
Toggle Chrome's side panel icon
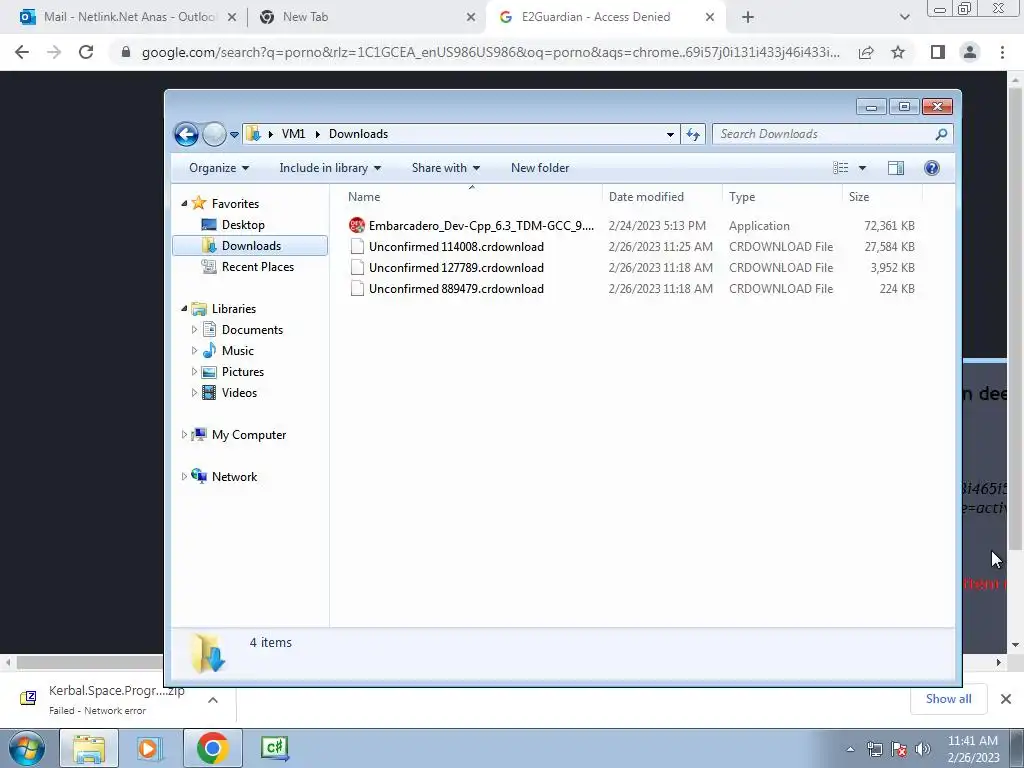pyautogui.click(x=938, y=52)
